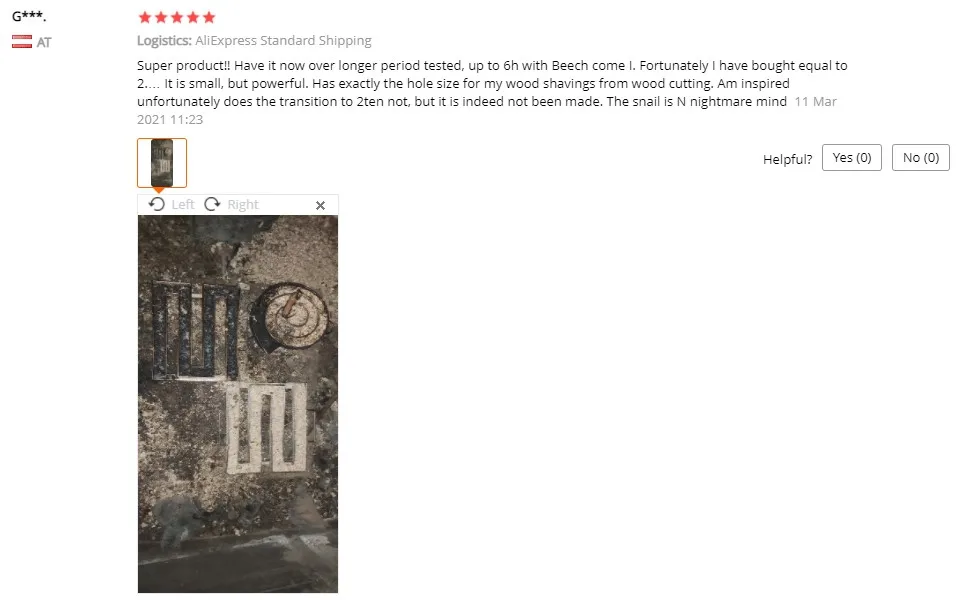Click the 'Right' rotate label
962x600 pixels.
pyautogui.click(x=243, y=205)
